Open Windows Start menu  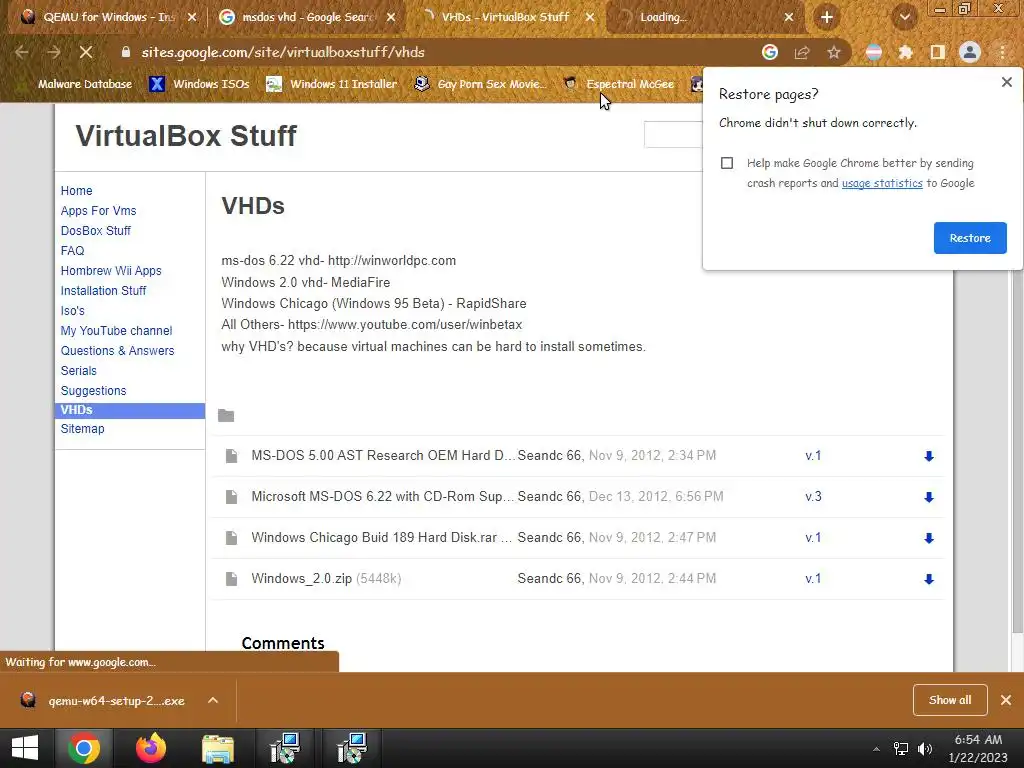click(x=25, y=748)
